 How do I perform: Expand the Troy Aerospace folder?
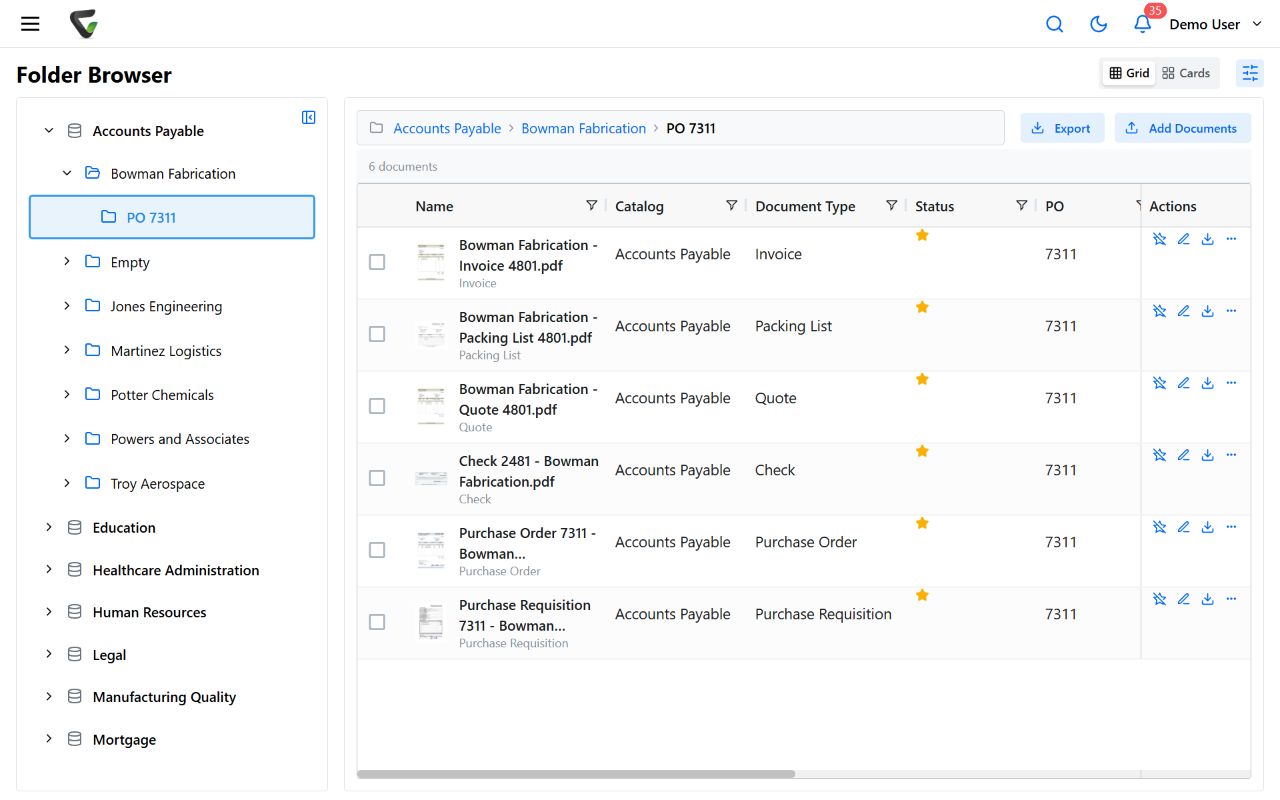tap(67, 483)
